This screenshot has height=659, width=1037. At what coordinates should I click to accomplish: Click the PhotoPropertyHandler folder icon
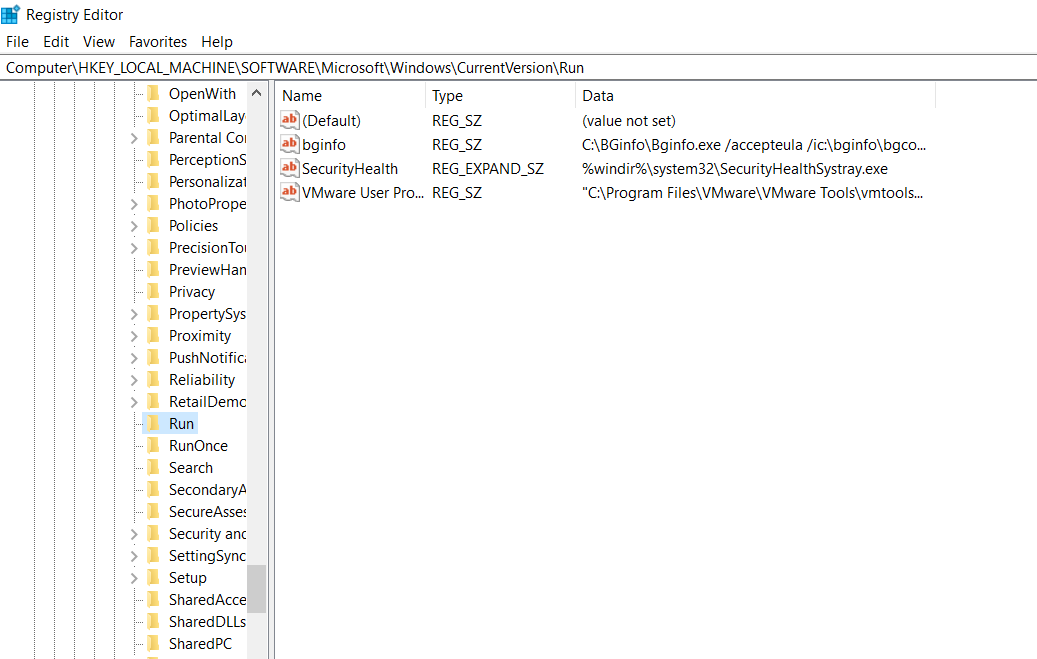point(153,203)
